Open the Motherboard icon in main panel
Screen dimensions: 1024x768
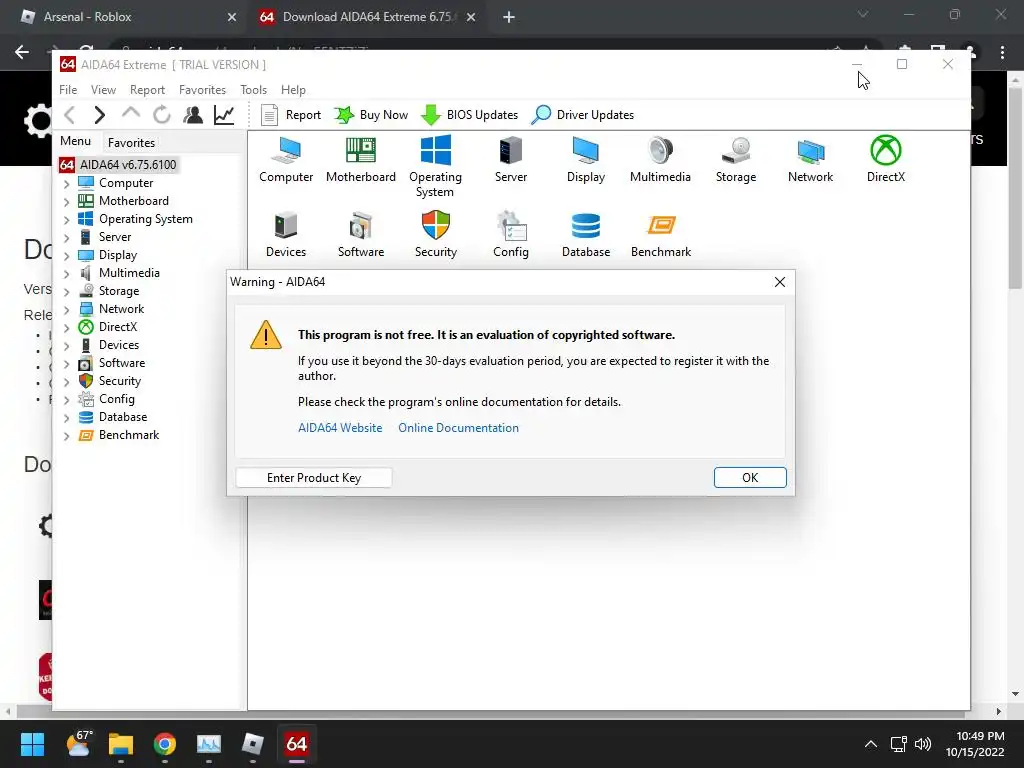coord(360,159)
